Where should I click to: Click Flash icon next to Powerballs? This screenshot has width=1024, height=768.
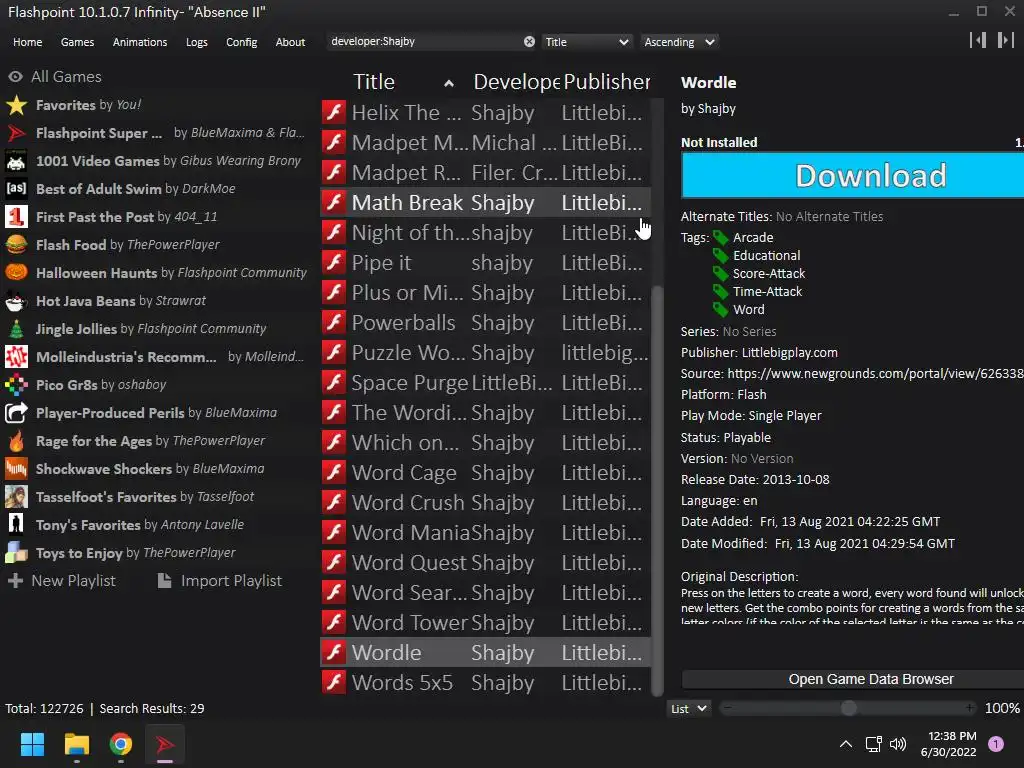[x=334, y=323]
